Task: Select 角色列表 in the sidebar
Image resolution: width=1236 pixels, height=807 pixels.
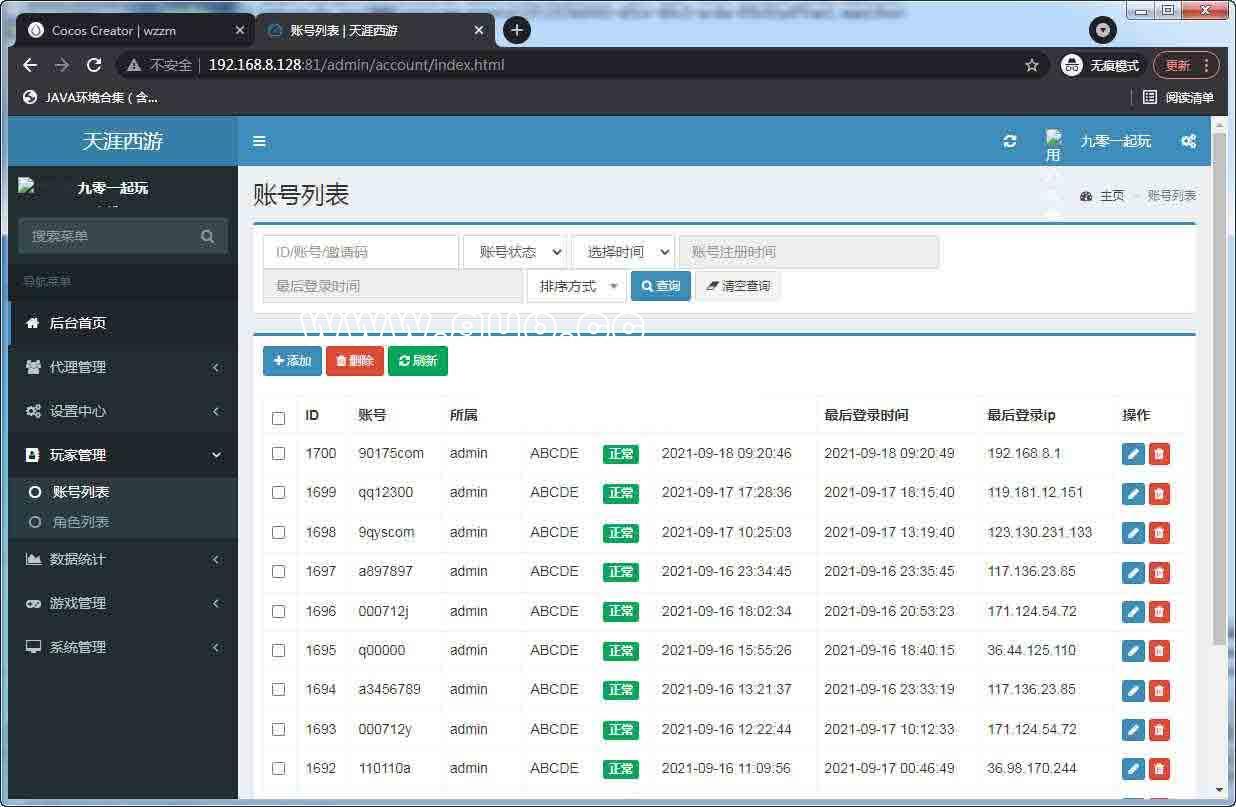Action: (81, 522)
